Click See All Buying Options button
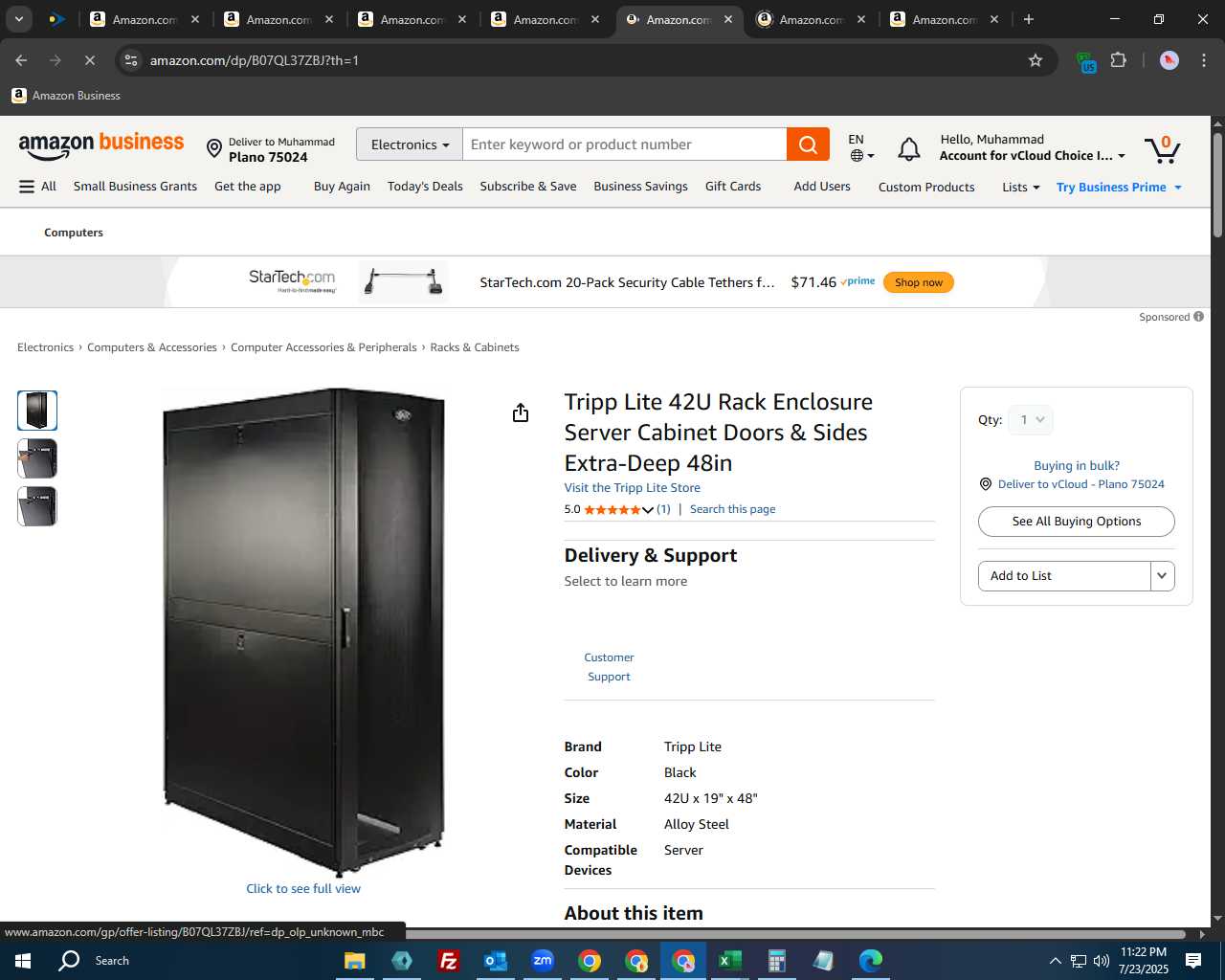 pos(1077,522)
